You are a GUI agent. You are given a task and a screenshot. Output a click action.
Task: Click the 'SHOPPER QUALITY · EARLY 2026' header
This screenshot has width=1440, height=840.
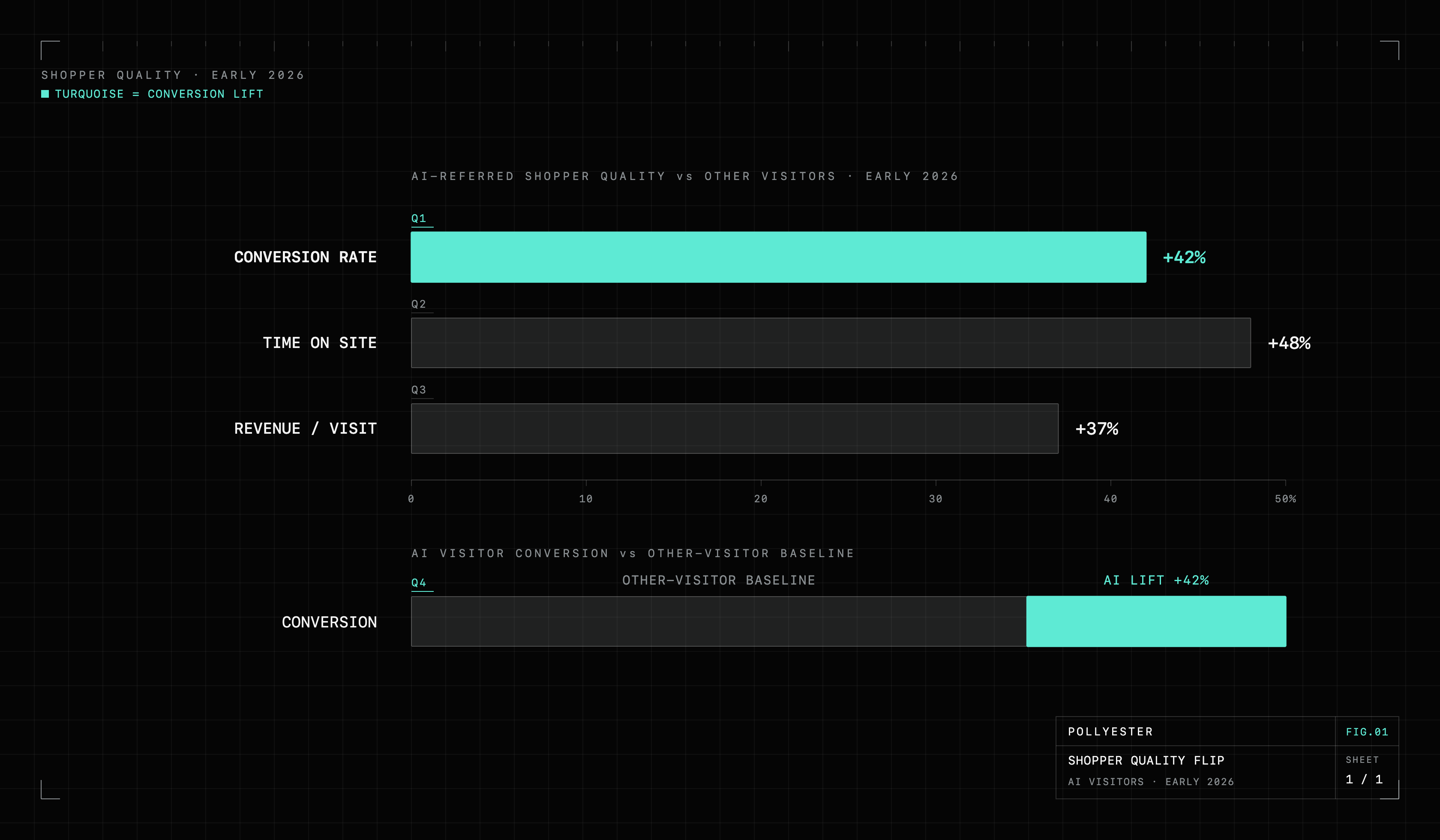pos(173,75)
